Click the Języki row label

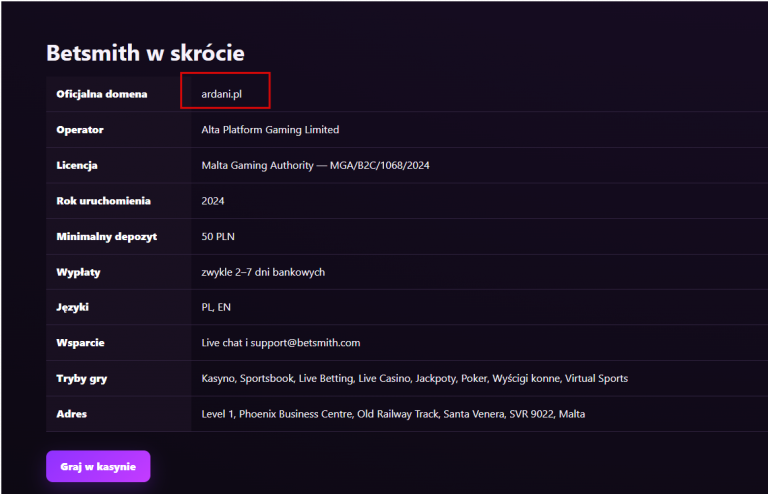(72, 307)
